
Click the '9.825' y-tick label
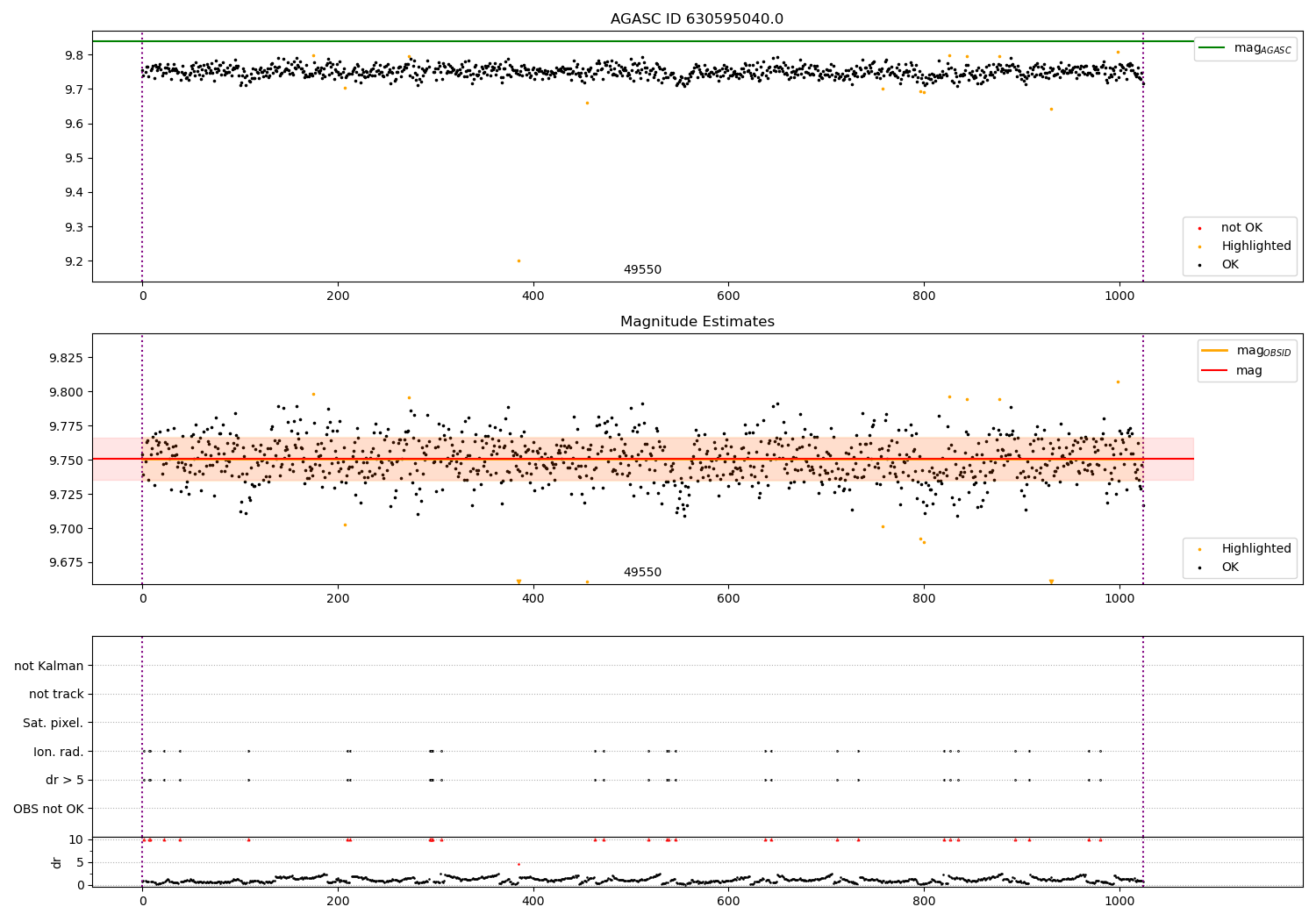[x=67, y=358]
